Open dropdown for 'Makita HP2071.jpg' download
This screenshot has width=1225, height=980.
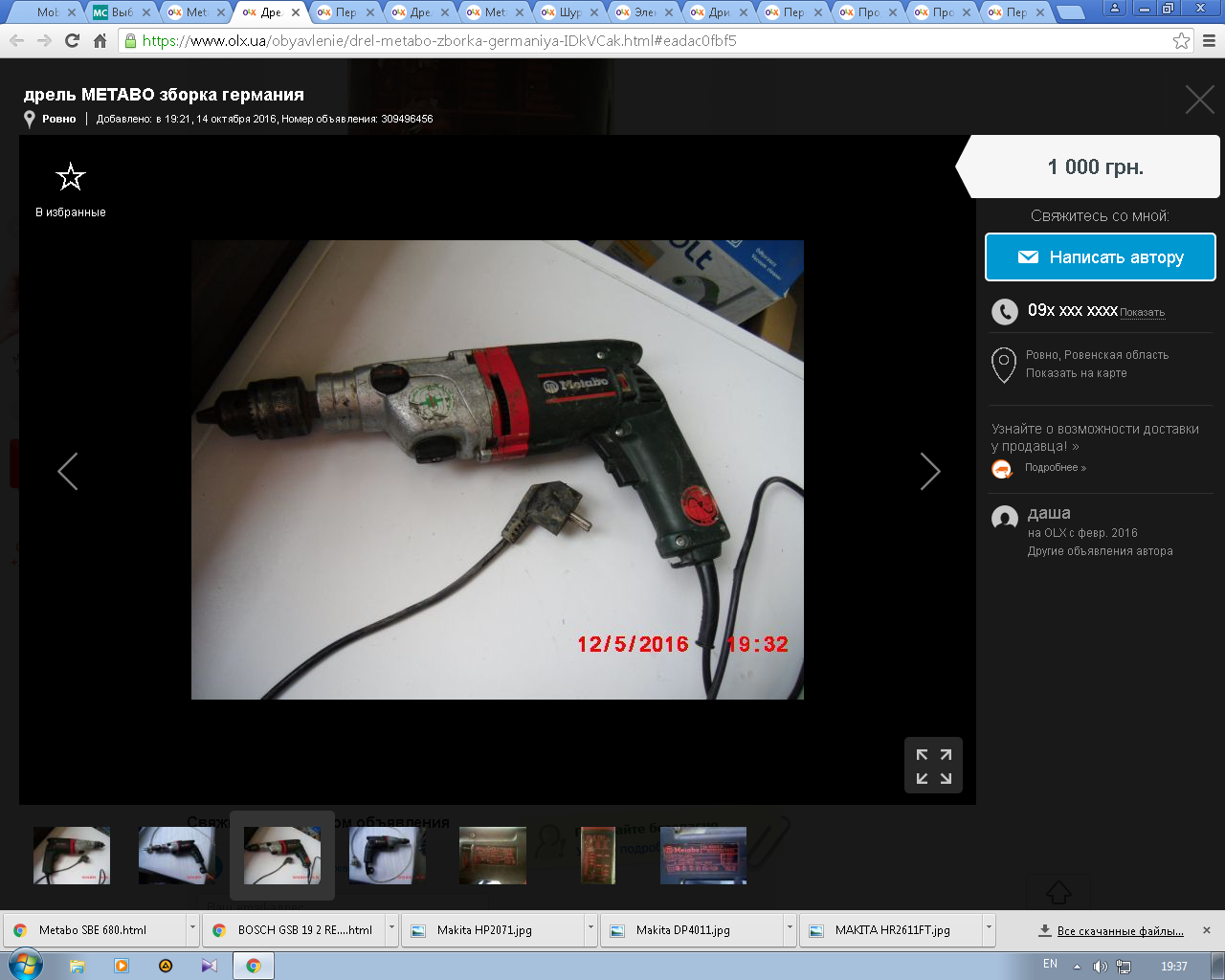click(x=590, y=929)
